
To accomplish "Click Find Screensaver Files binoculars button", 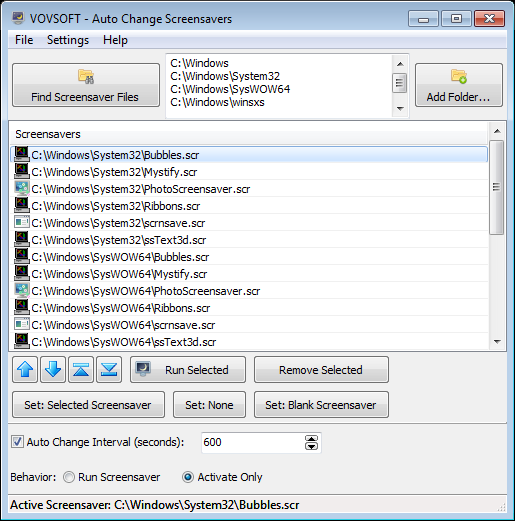I will [x=86, y=85].
